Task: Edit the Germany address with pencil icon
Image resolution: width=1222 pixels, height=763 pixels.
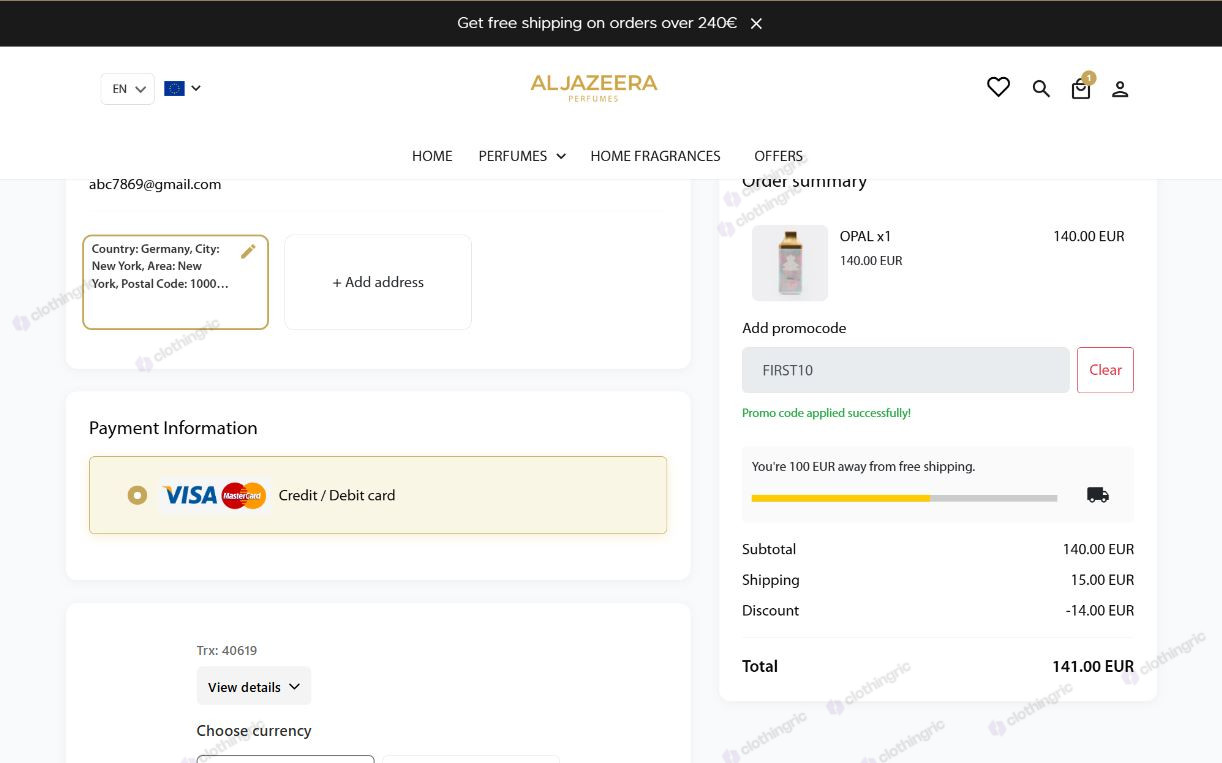Action: point(248,252)
